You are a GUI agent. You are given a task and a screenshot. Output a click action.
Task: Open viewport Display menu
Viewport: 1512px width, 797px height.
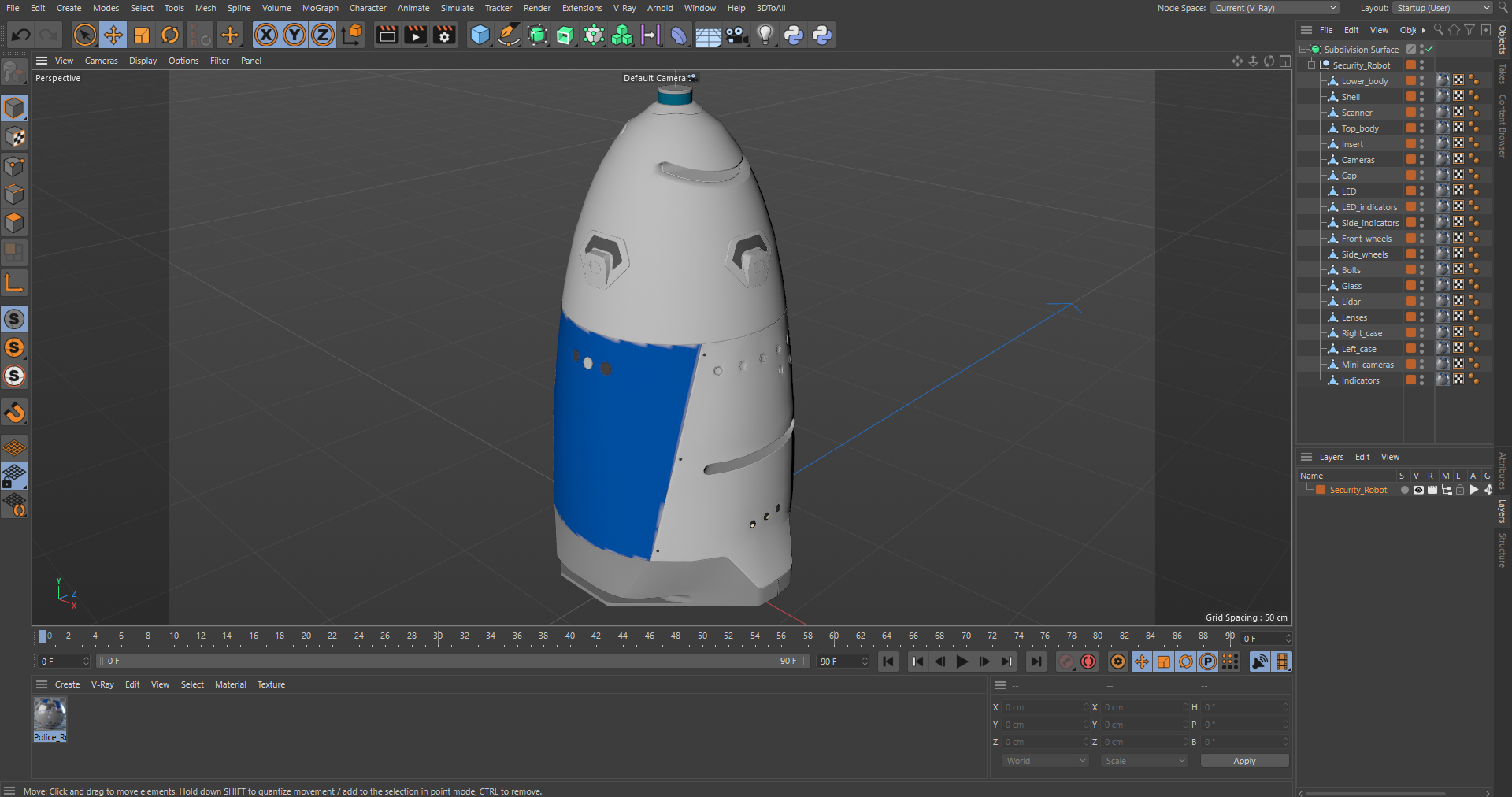(143, 61)
